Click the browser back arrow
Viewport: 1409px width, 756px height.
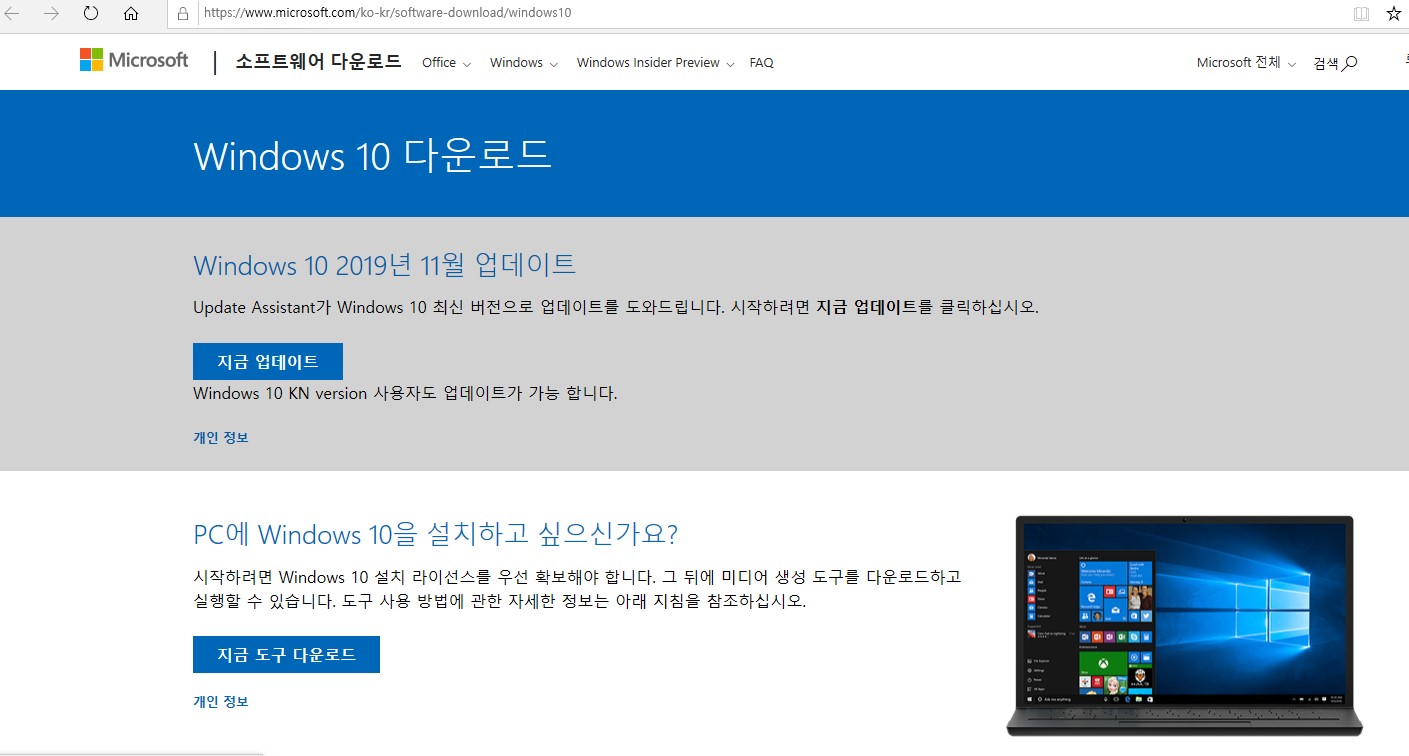tap(13, 14)
